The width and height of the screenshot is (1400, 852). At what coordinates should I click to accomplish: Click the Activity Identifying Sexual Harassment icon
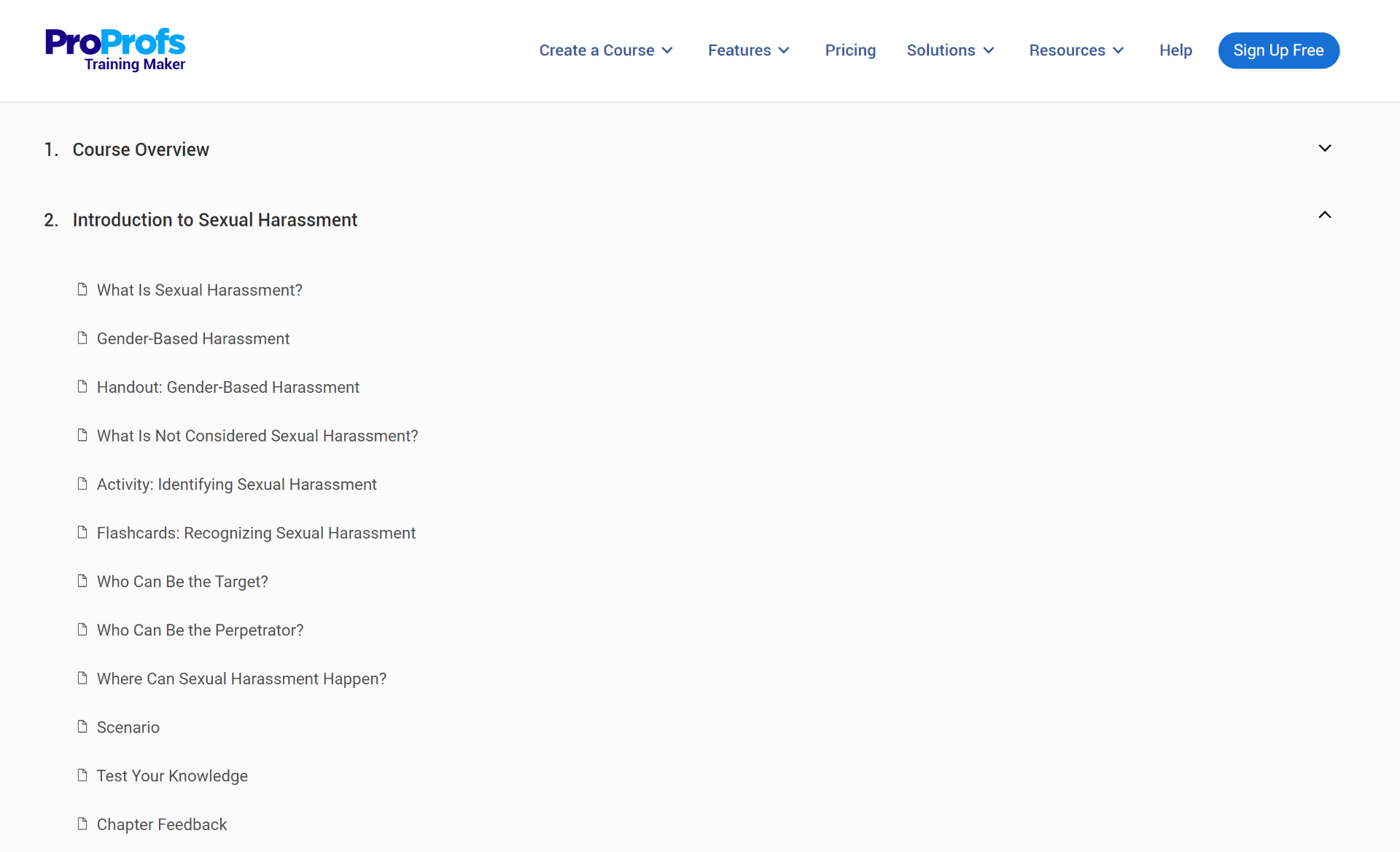[82, 484]
